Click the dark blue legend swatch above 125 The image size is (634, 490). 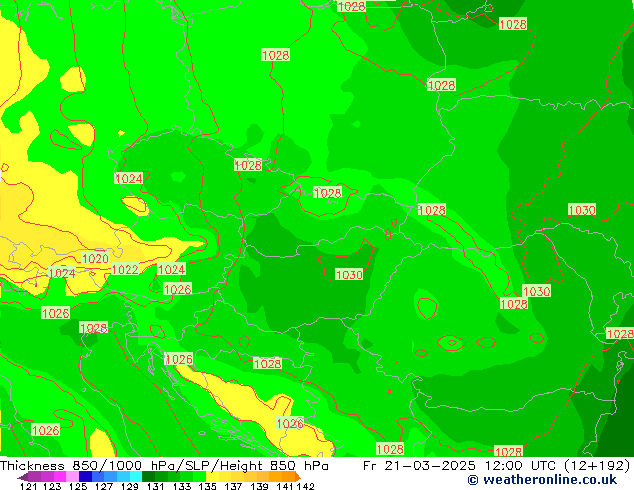click(85, 476)
